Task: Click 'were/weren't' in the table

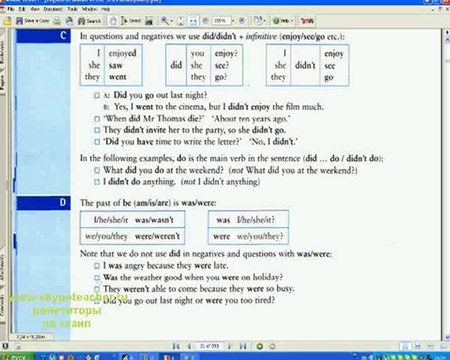Action: point(157,236)
